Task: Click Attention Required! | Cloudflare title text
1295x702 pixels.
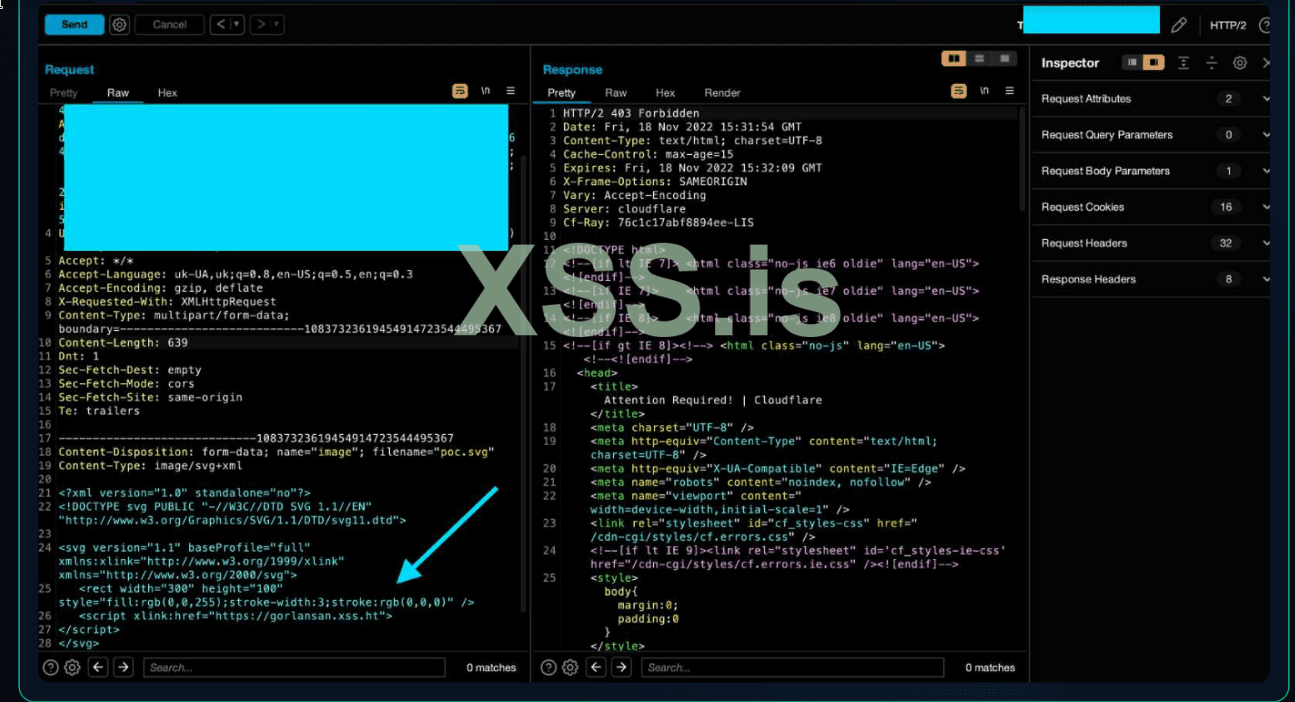Action: click(x=713, y=400)
